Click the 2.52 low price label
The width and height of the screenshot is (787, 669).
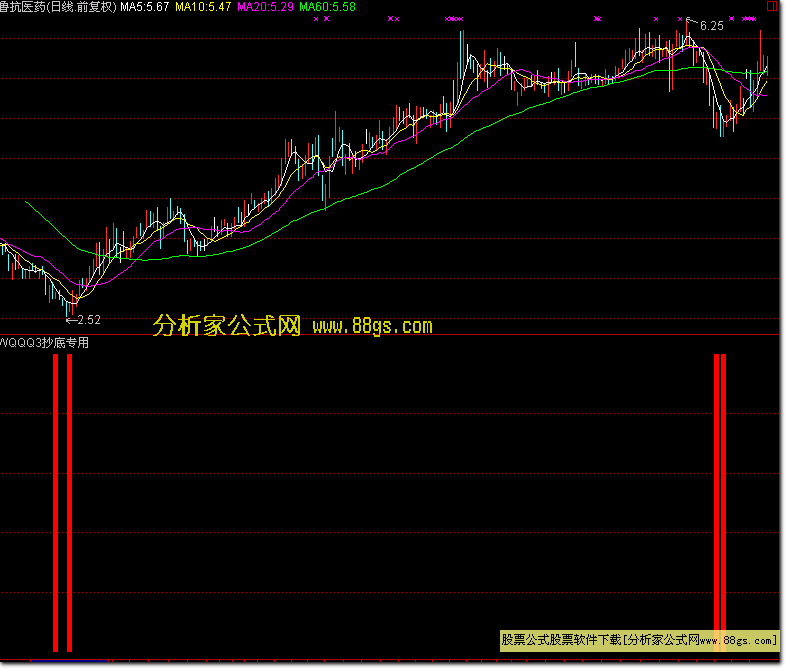click(89, 320)
